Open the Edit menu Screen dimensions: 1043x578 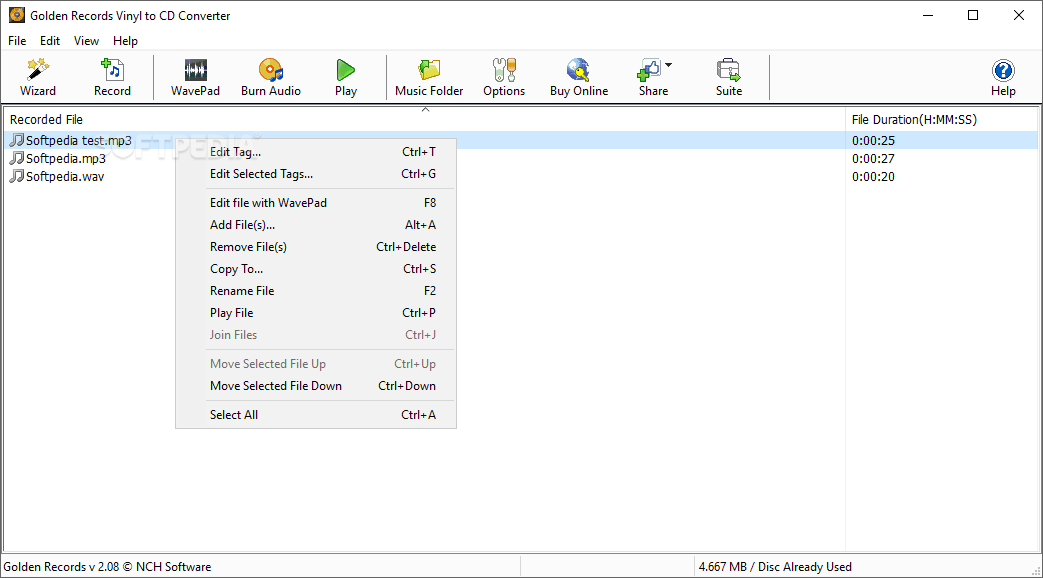tap(50, 41)
